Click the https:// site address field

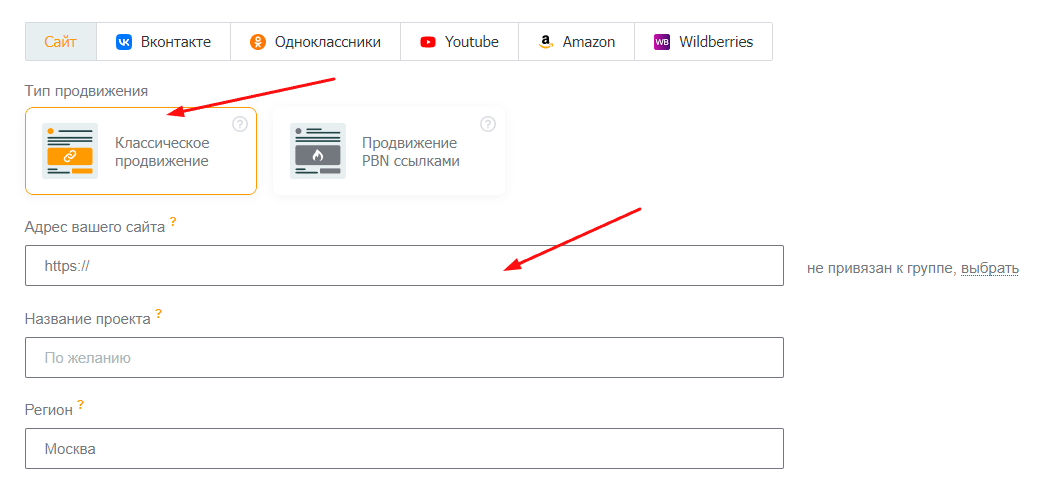404,266
